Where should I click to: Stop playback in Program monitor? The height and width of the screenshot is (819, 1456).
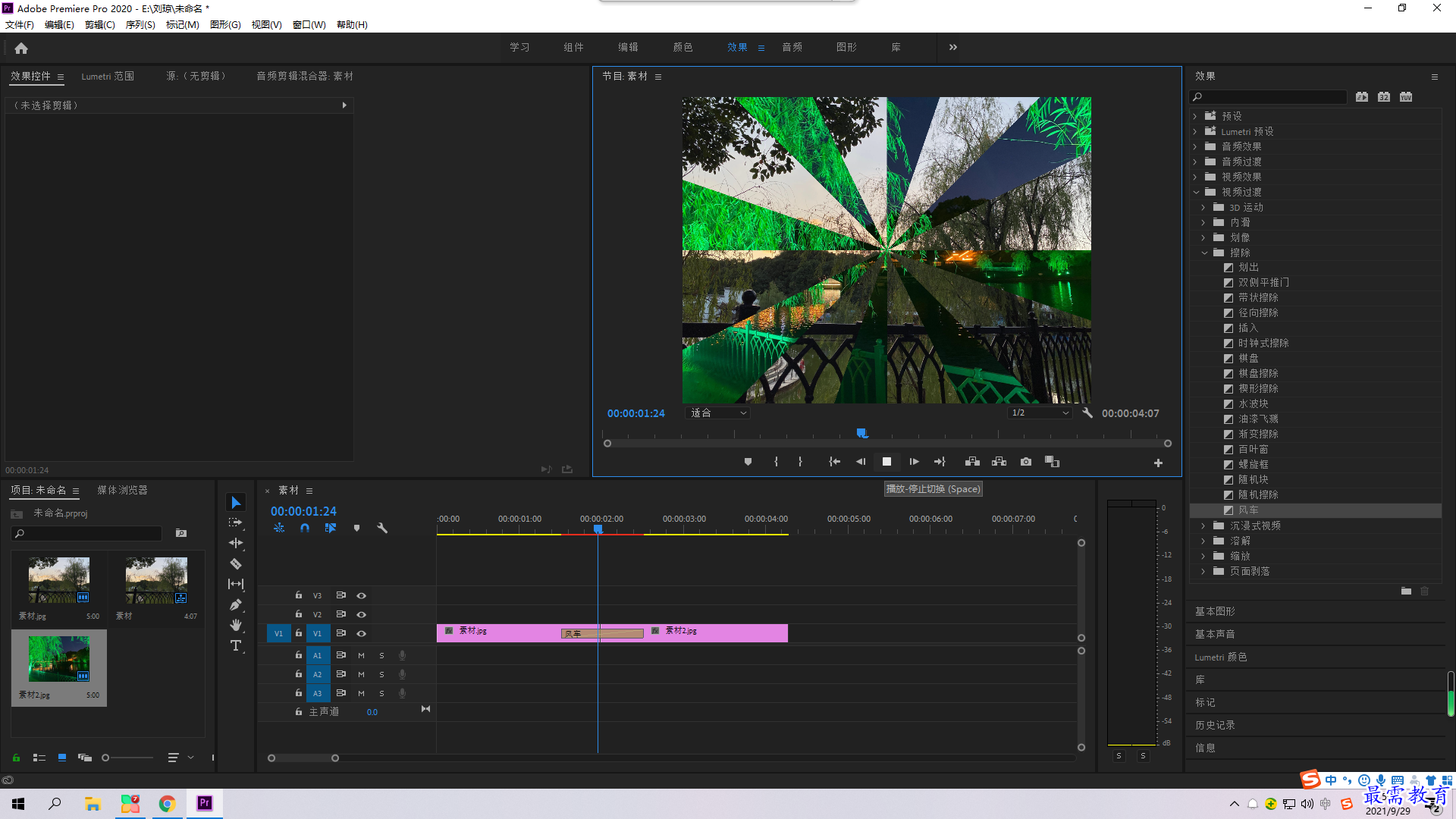[x=886, y=462]
